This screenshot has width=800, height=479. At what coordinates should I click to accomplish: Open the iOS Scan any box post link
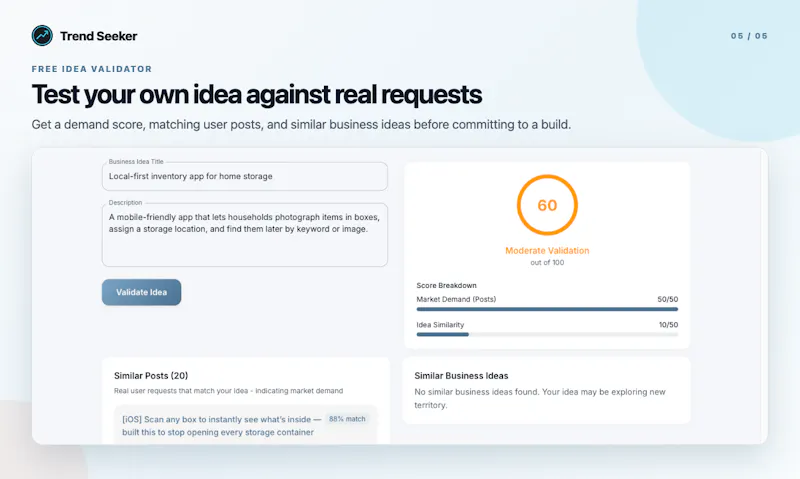point(221,425)
